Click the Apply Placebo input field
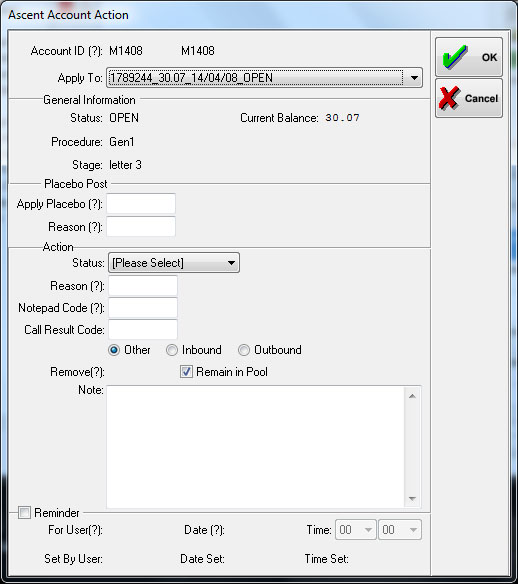This screenshot has height=584, width=518. 141,203
